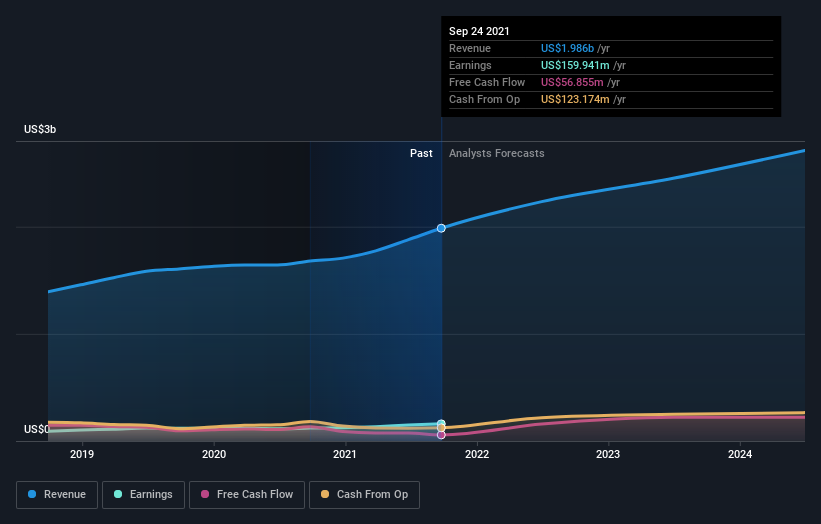
Task: Click the 2023 x-axis label
Action: pyautogui.click(x=608, y=454)
